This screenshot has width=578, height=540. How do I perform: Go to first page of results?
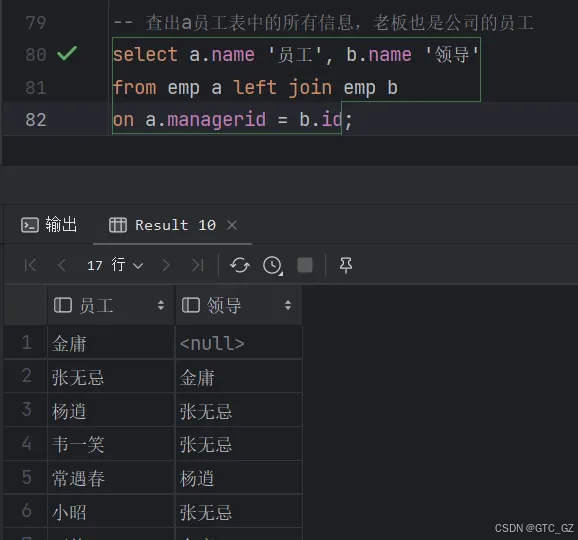point(30,265)
